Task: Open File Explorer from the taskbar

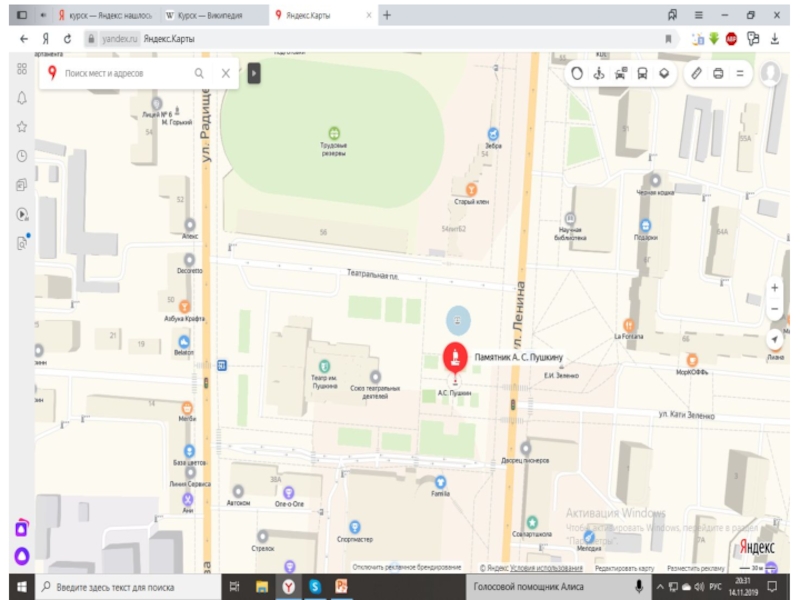Action: tap(262, 587)
